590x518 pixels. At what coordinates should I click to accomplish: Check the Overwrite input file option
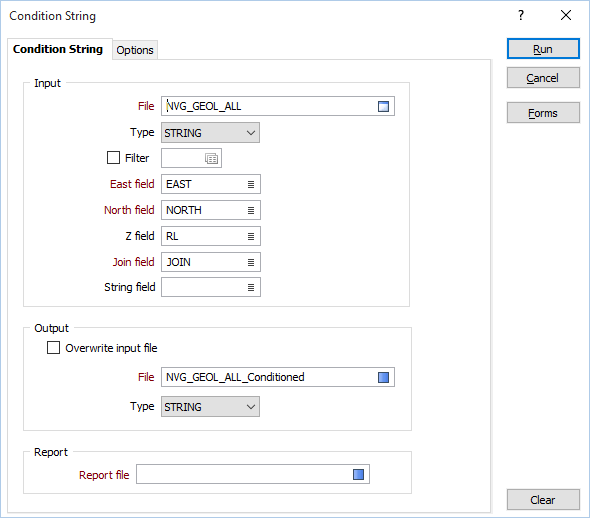[53, 348]
